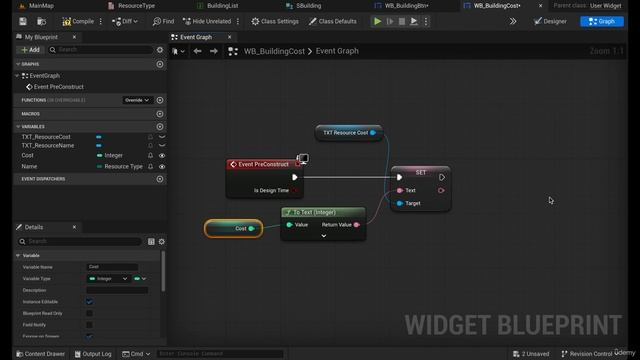The image size is (640, 360).
Task: Collapse the Variables section
Action: (18, 127)
